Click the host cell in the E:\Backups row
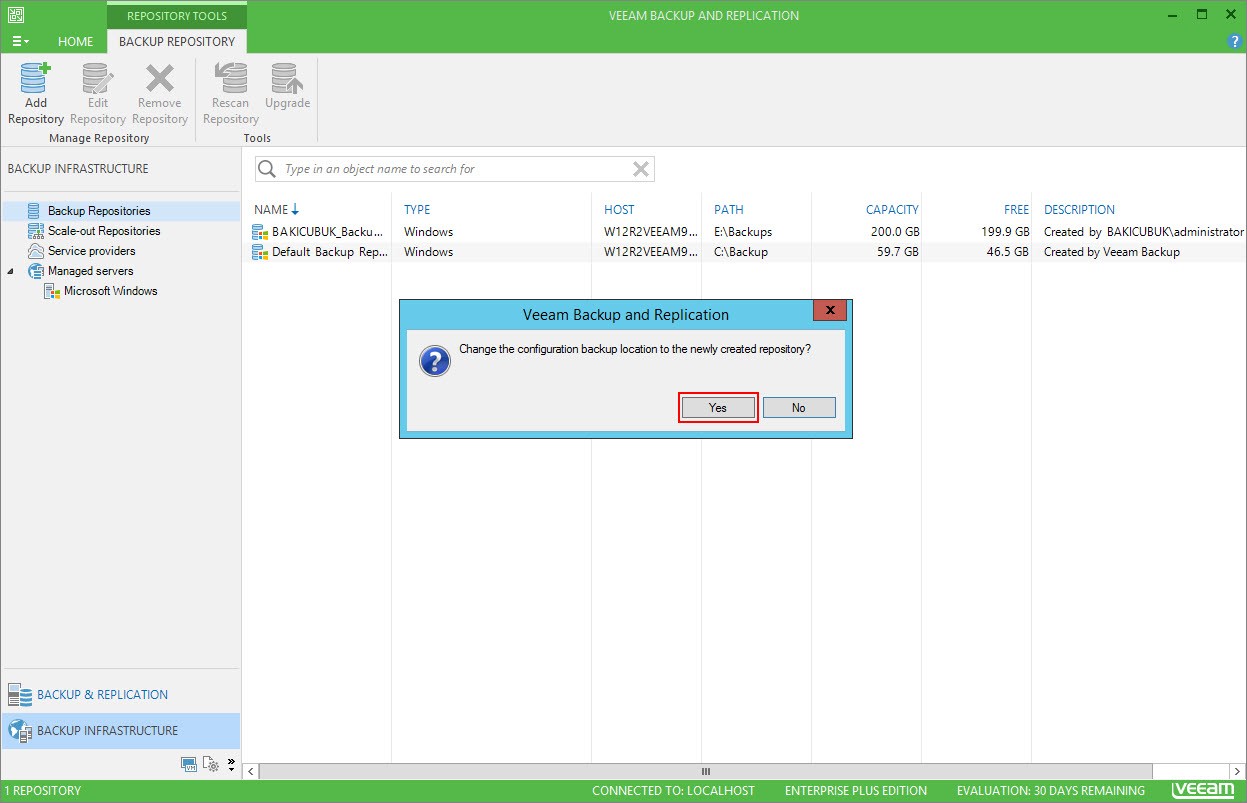Viewport: 1247px width, 803px height. click(651, 232)
